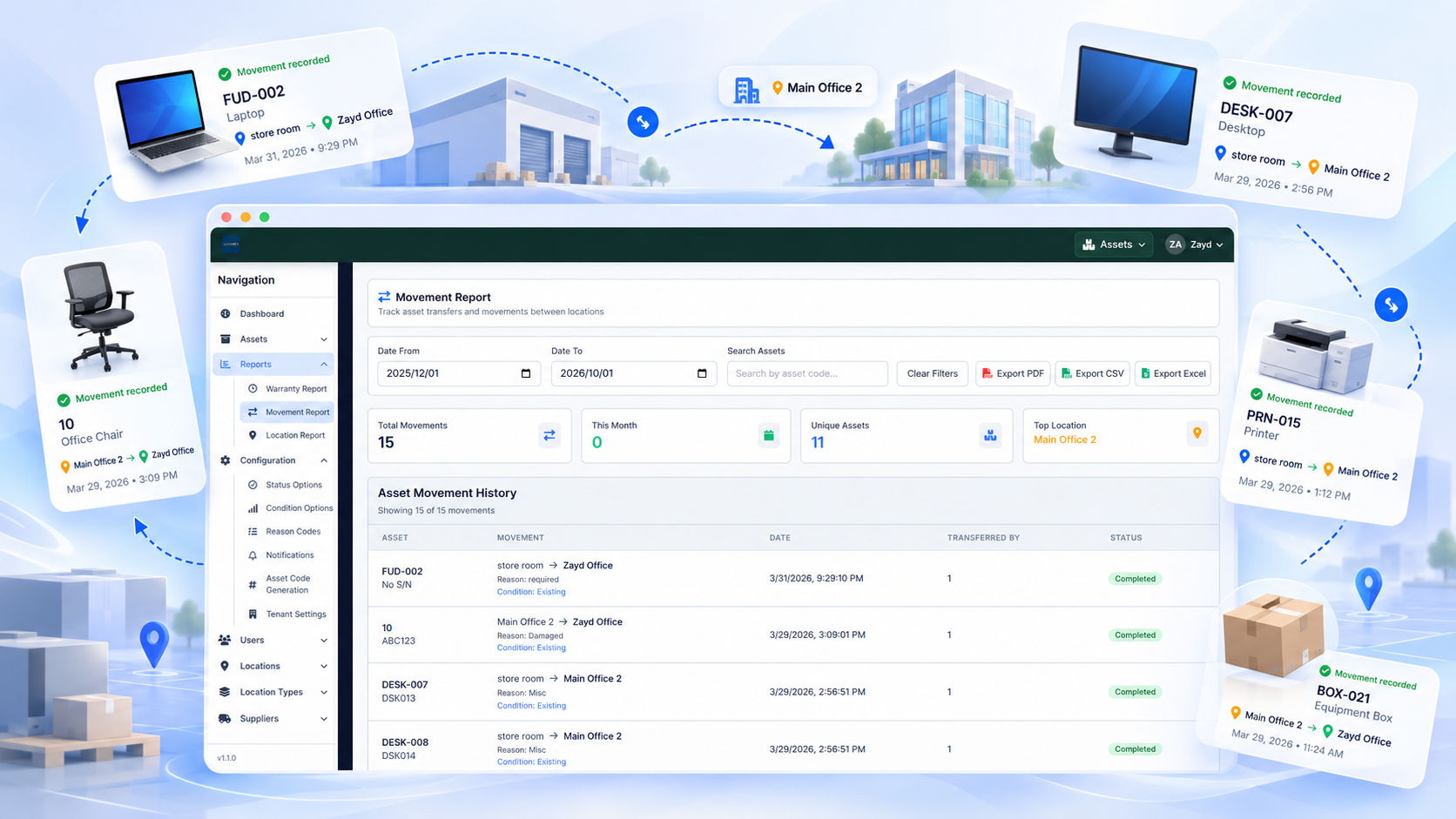Open the Zayd user account menu
Viewport: 1456px width, 819px height.
click(1195, 245)
